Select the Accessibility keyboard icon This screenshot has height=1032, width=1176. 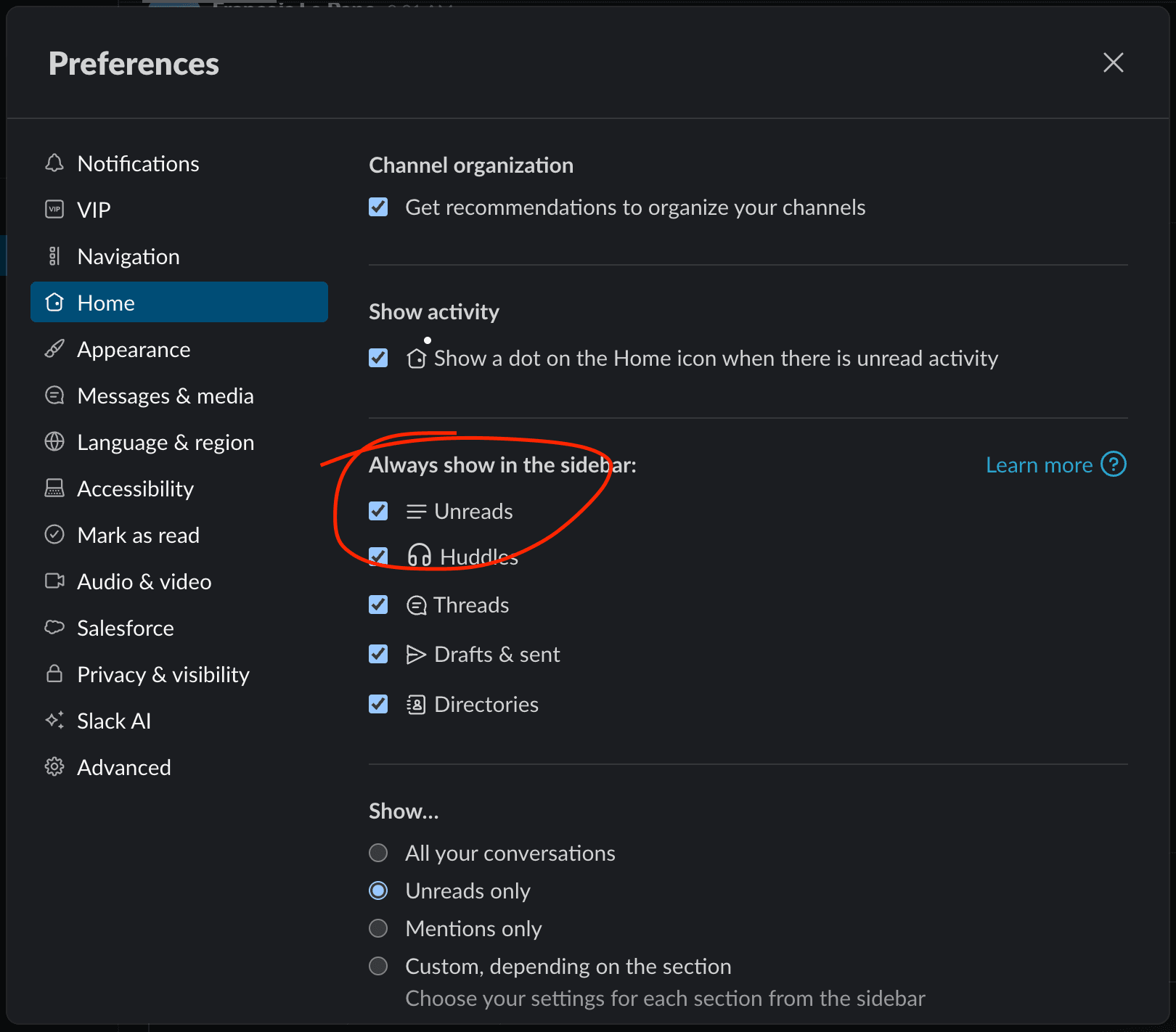click(54, 488)
